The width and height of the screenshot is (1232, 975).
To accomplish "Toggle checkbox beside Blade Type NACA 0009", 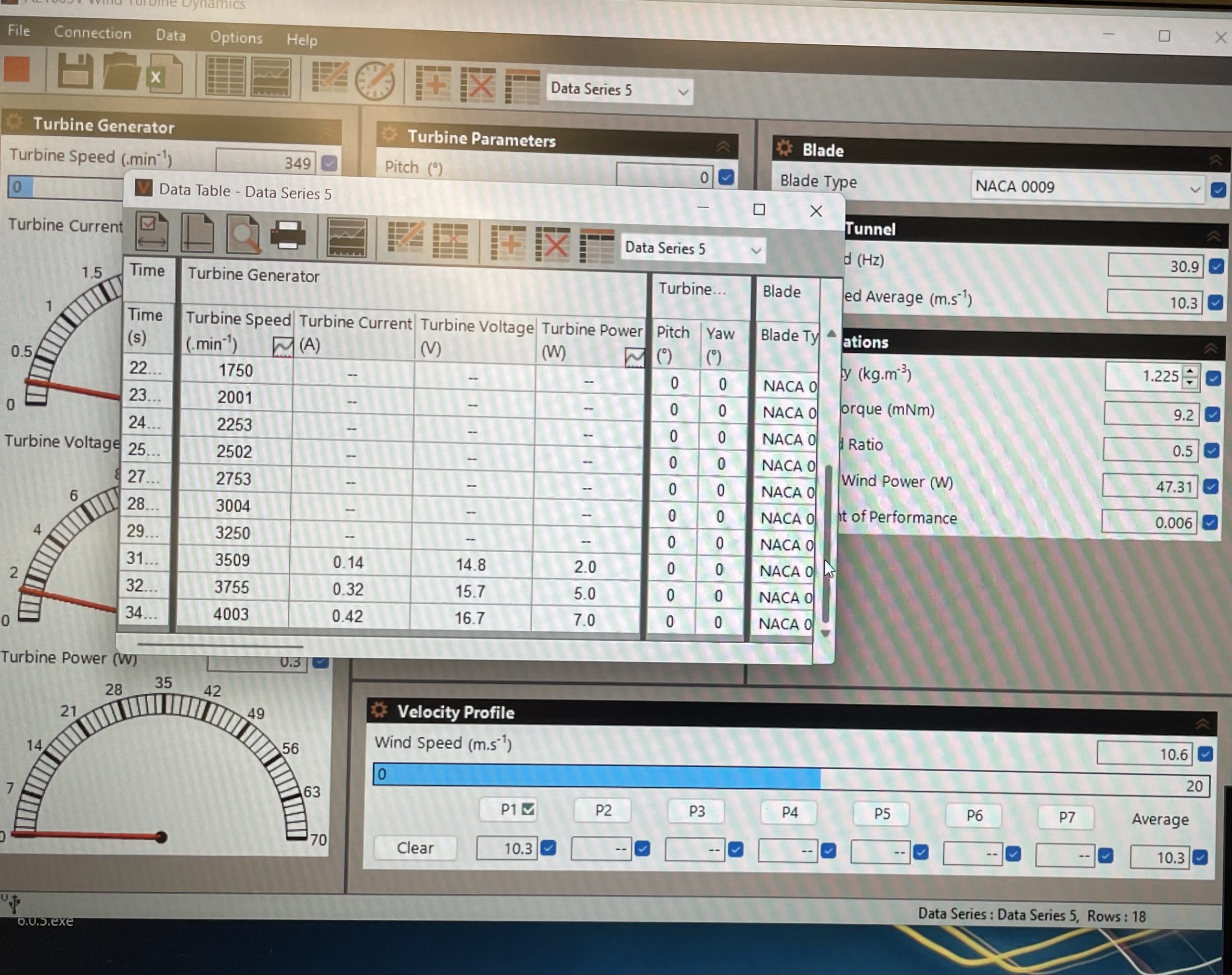I will (1219, 190).
